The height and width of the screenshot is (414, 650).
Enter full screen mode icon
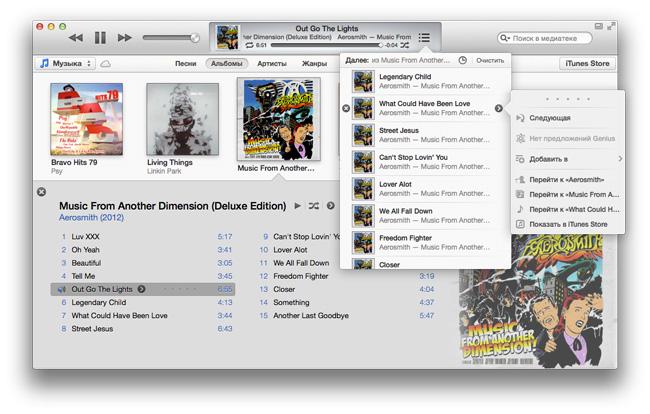point(611,26)
